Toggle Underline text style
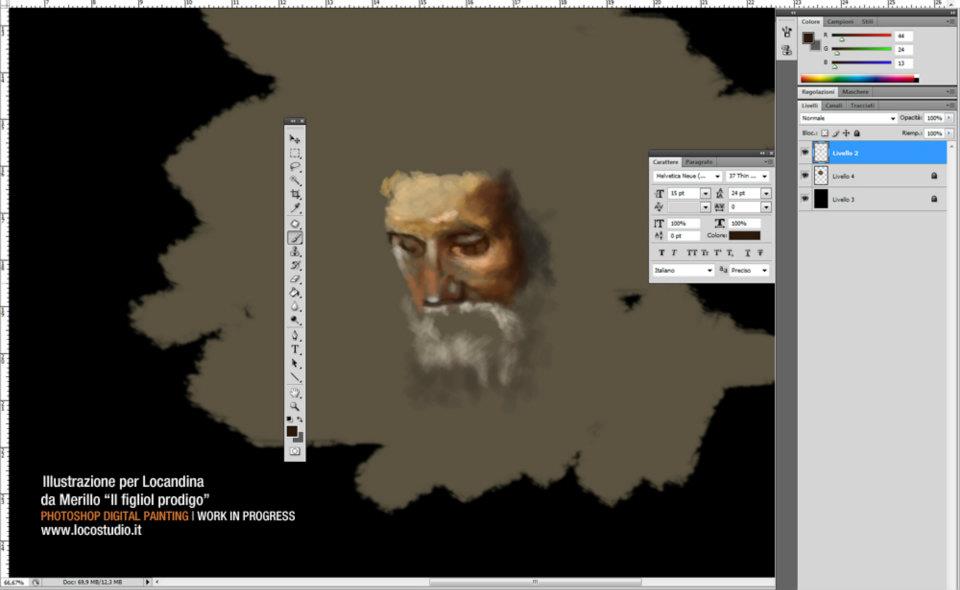 [748, 252]
